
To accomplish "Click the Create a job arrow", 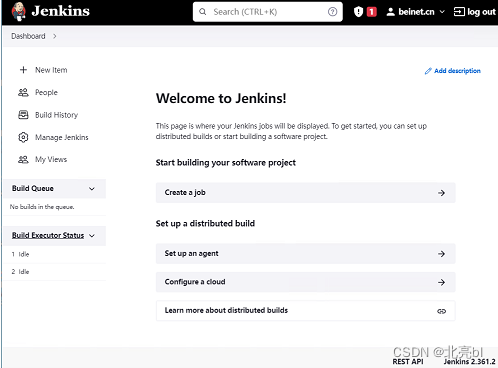I will tap(442, 193).
